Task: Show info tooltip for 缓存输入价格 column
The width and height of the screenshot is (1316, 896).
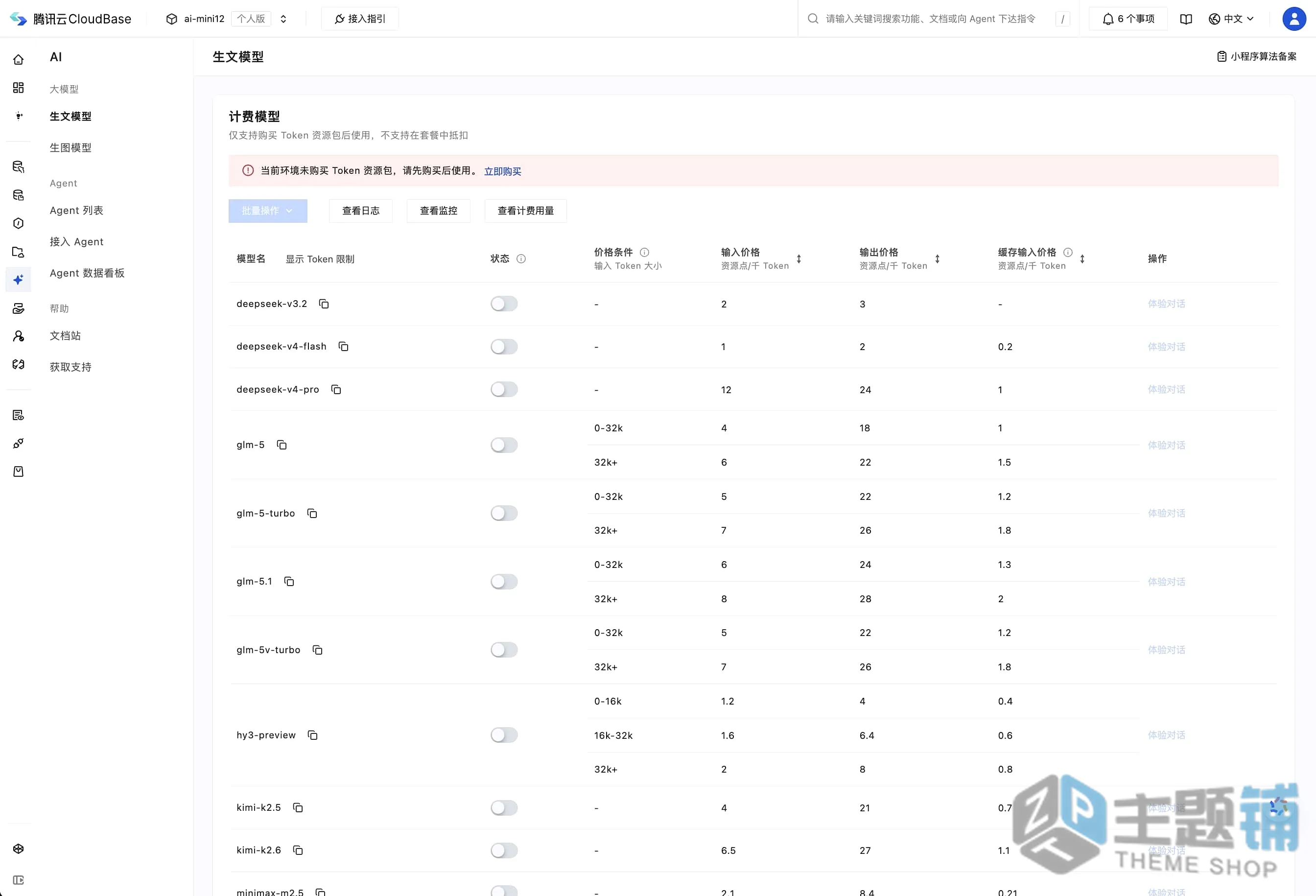Action: pos(1067,253)
